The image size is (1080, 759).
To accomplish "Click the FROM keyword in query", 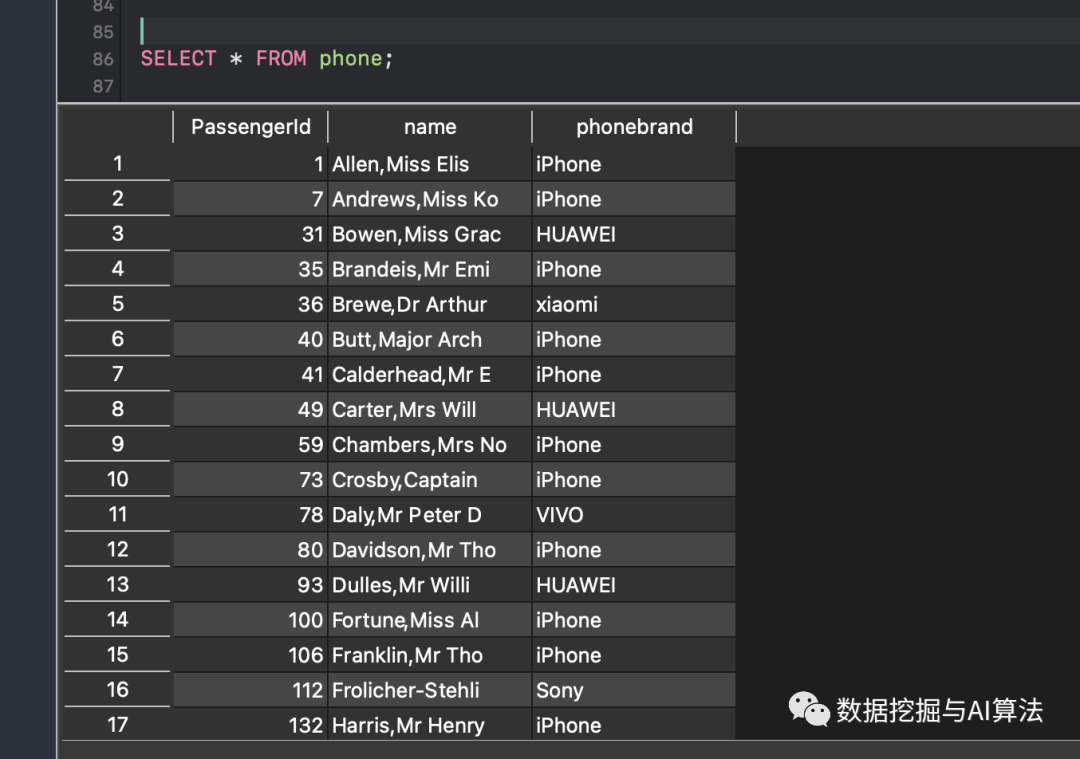I will [x=281, y=59].
